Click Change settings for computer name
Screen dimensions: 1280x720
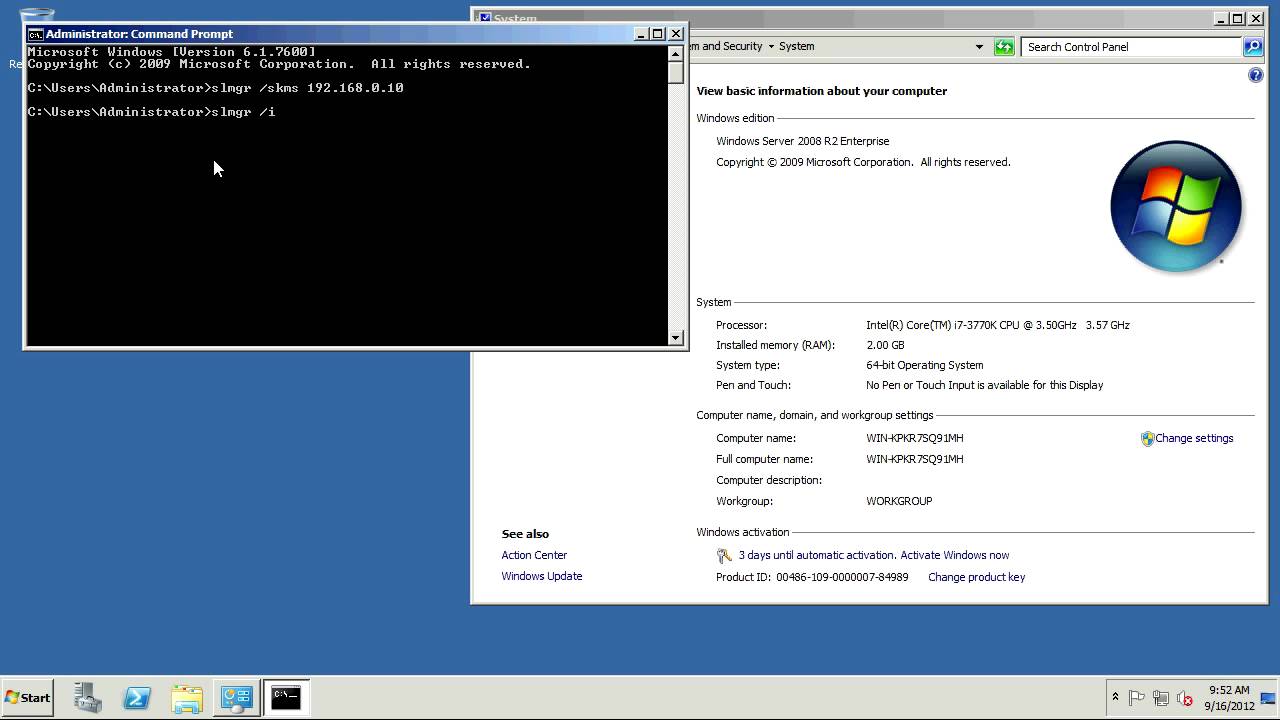point(1193,438)
